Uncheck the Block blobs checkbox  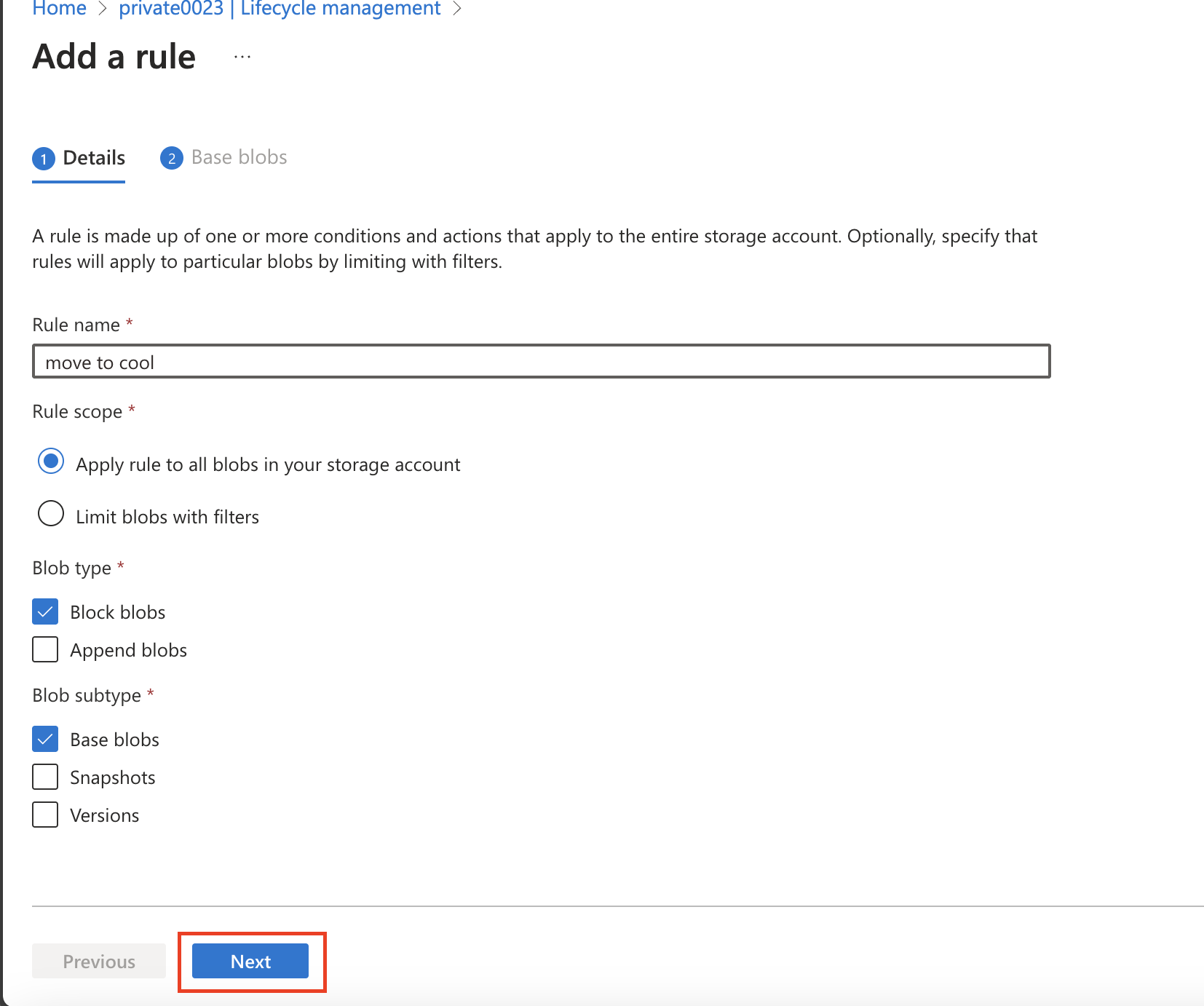pyautogui.click(x=45, y=612)
